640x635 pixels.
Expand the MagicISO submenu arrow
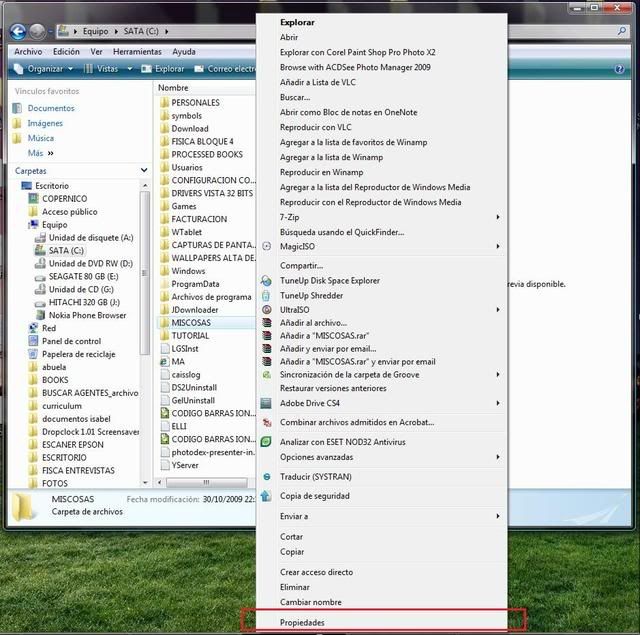point(498,246)
